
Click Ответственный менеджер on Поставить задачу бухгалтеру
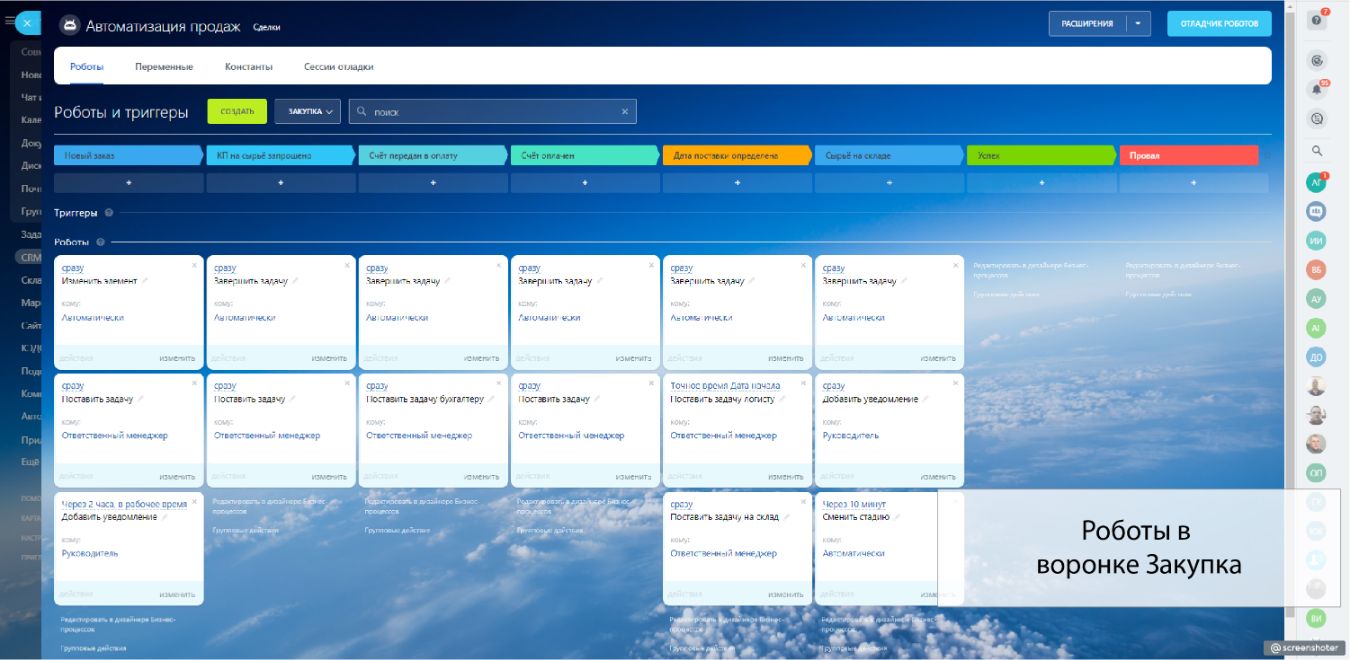(x=419, y=435)
